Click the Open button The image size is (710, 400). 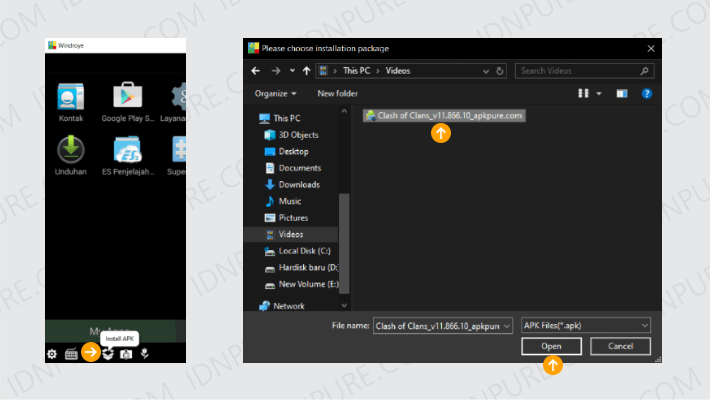(x=551, y=346)
